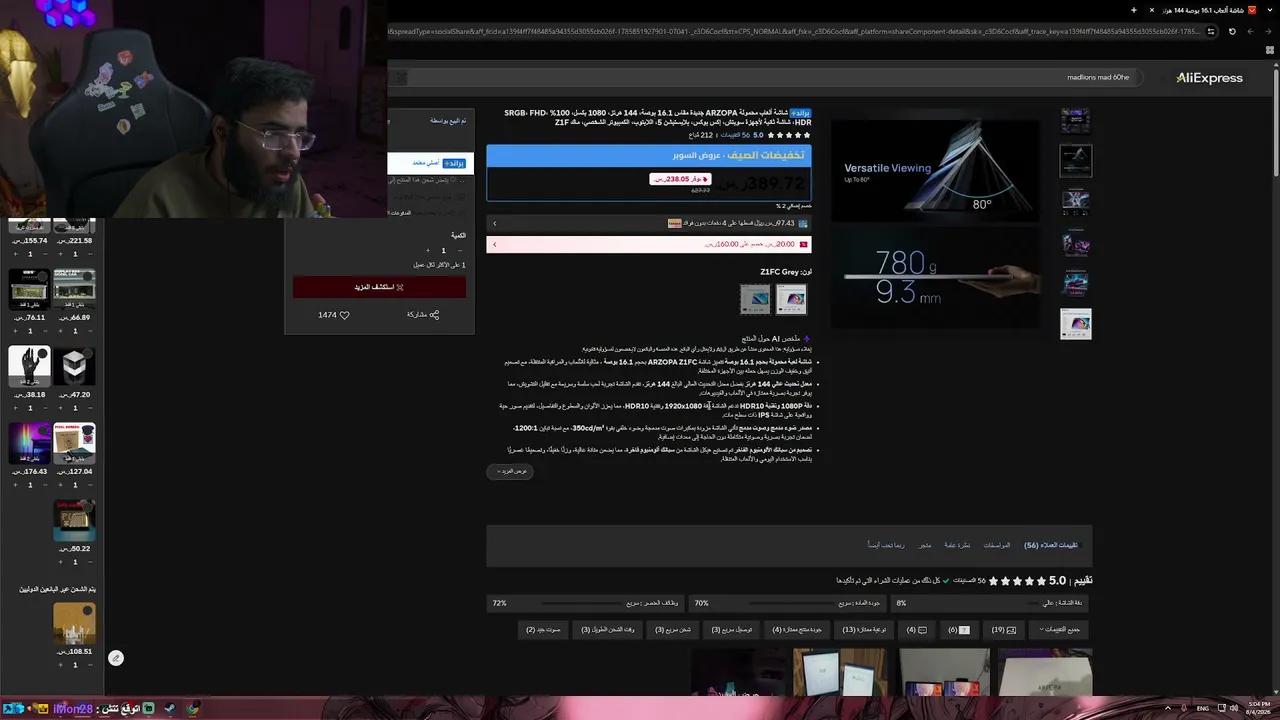Open the product thumbnail priced 66.89
1280x720 pixels.
point(74,289)
